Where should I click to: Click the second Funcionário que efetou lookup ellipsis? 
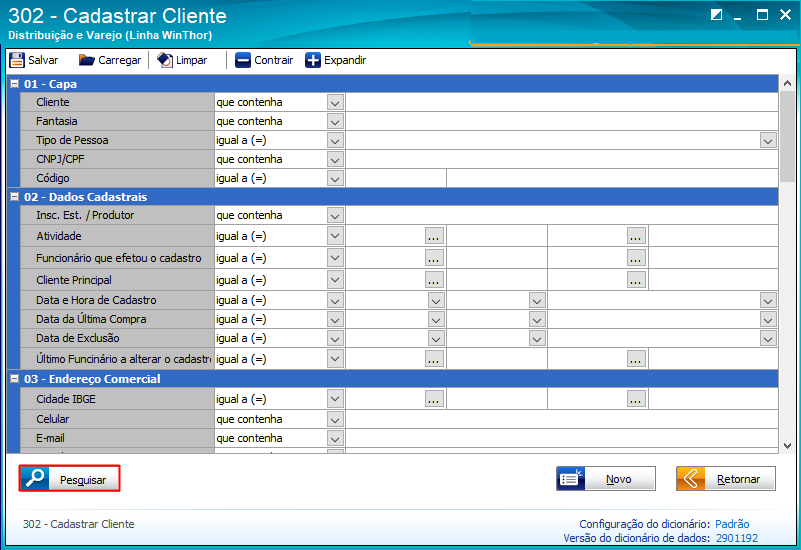click(637, 258)
